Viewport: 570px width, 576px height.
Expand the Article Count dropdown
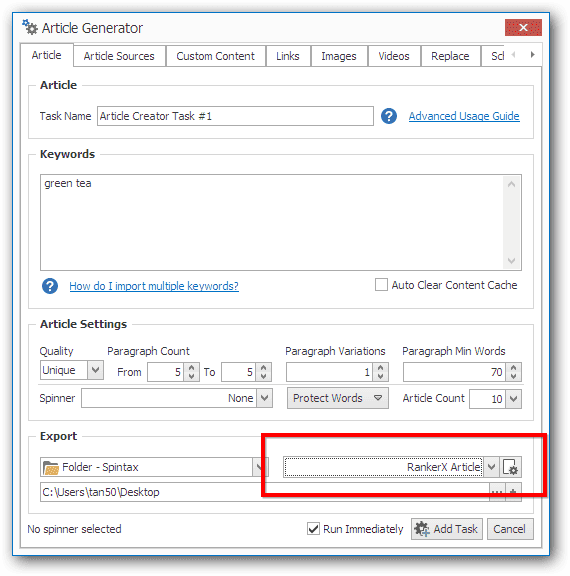(513, 399)
